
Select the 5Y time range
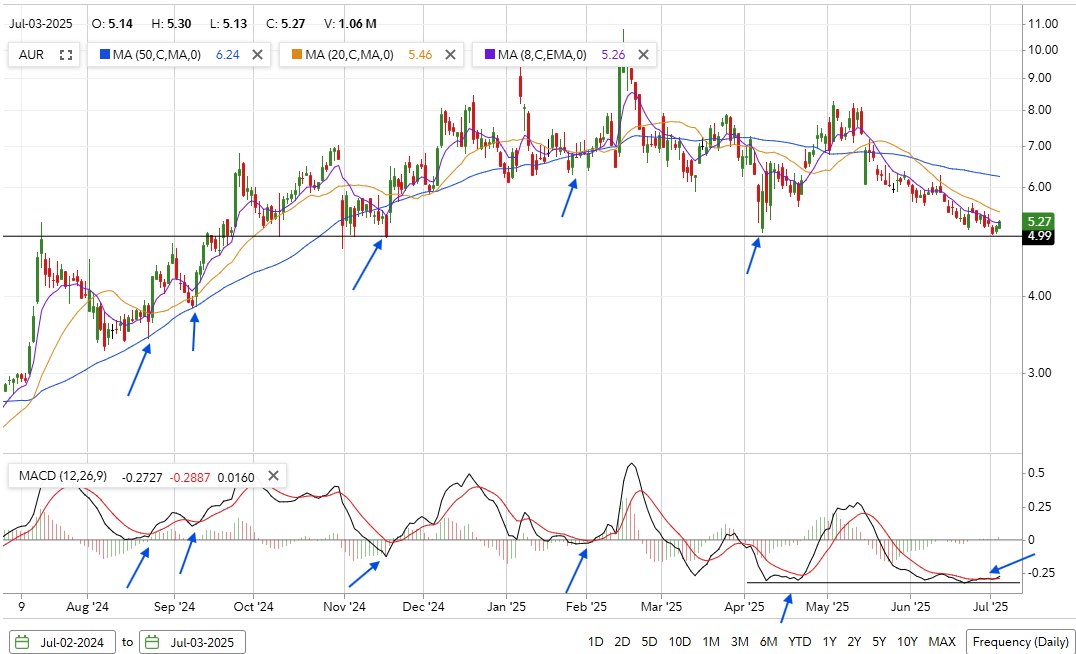[878, 642]
